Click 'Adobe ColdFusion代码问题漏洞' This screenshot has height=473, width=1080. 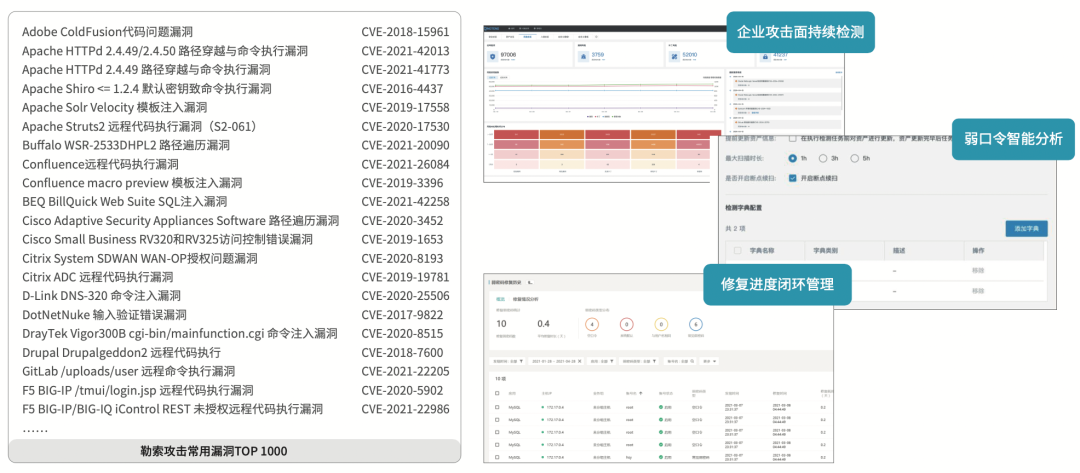107,32
